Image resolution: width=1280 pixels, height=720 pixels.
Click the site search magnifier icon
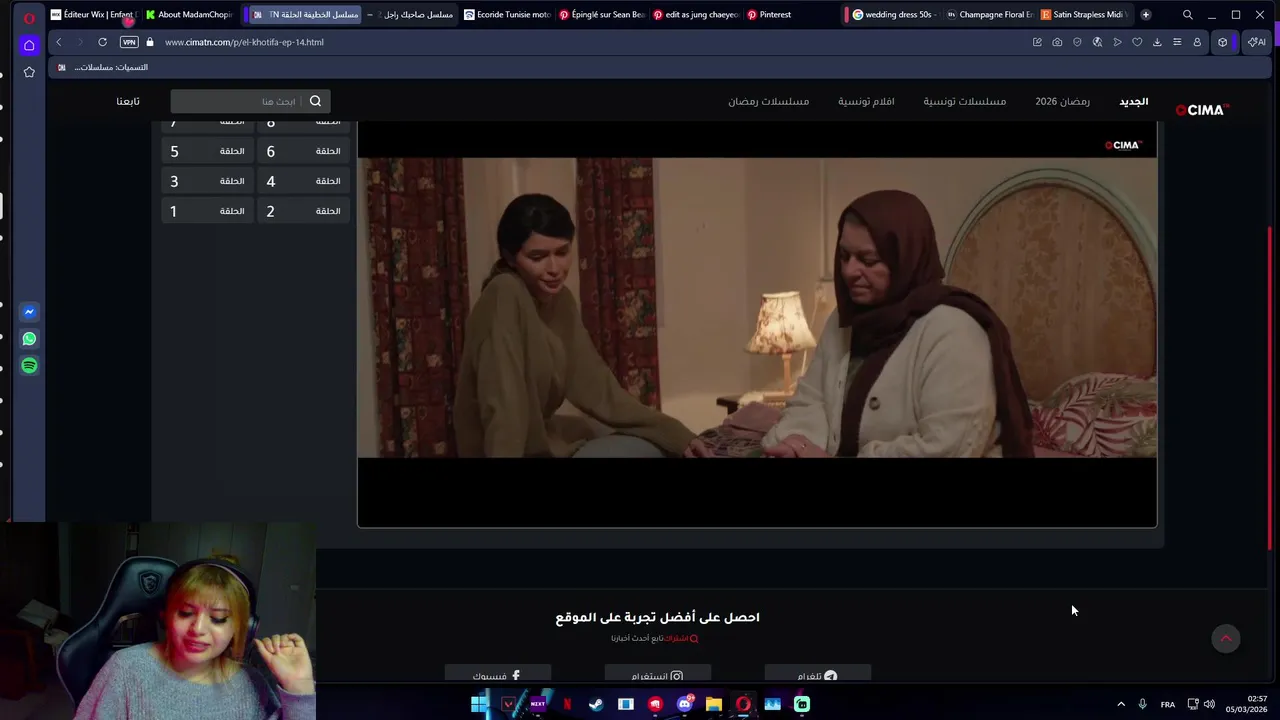pos(315,101)
